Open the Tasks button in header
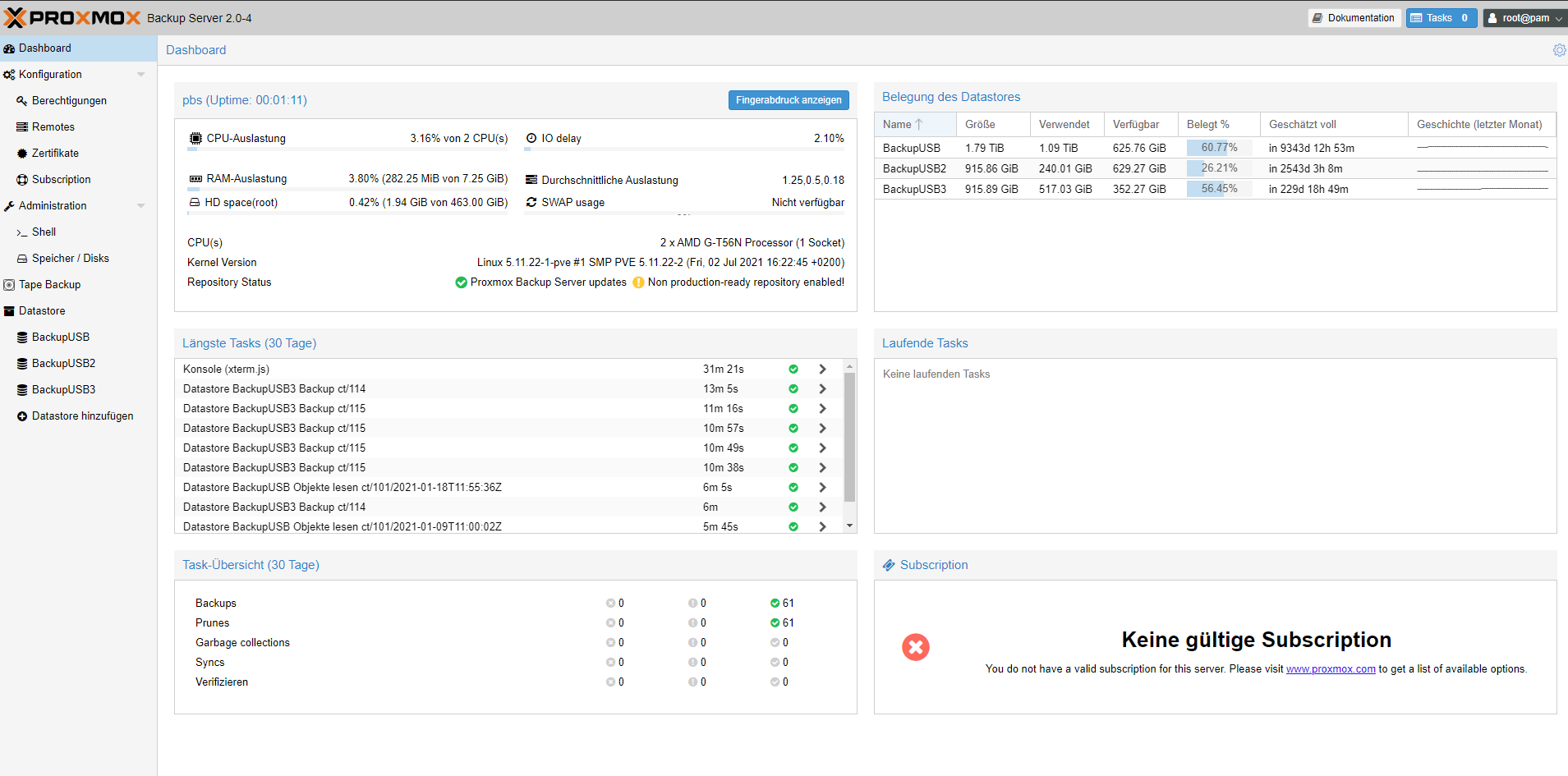1568x776 pixels. point(1442,18)
